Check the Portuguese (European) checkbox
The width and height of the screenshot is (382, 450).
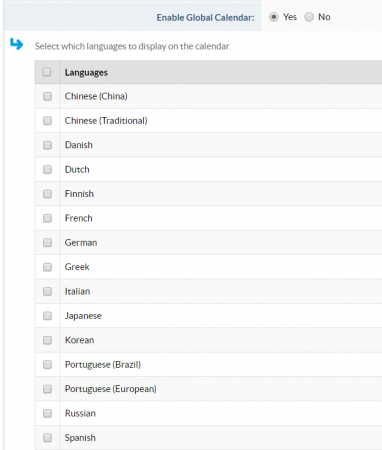tap(47, 389)
